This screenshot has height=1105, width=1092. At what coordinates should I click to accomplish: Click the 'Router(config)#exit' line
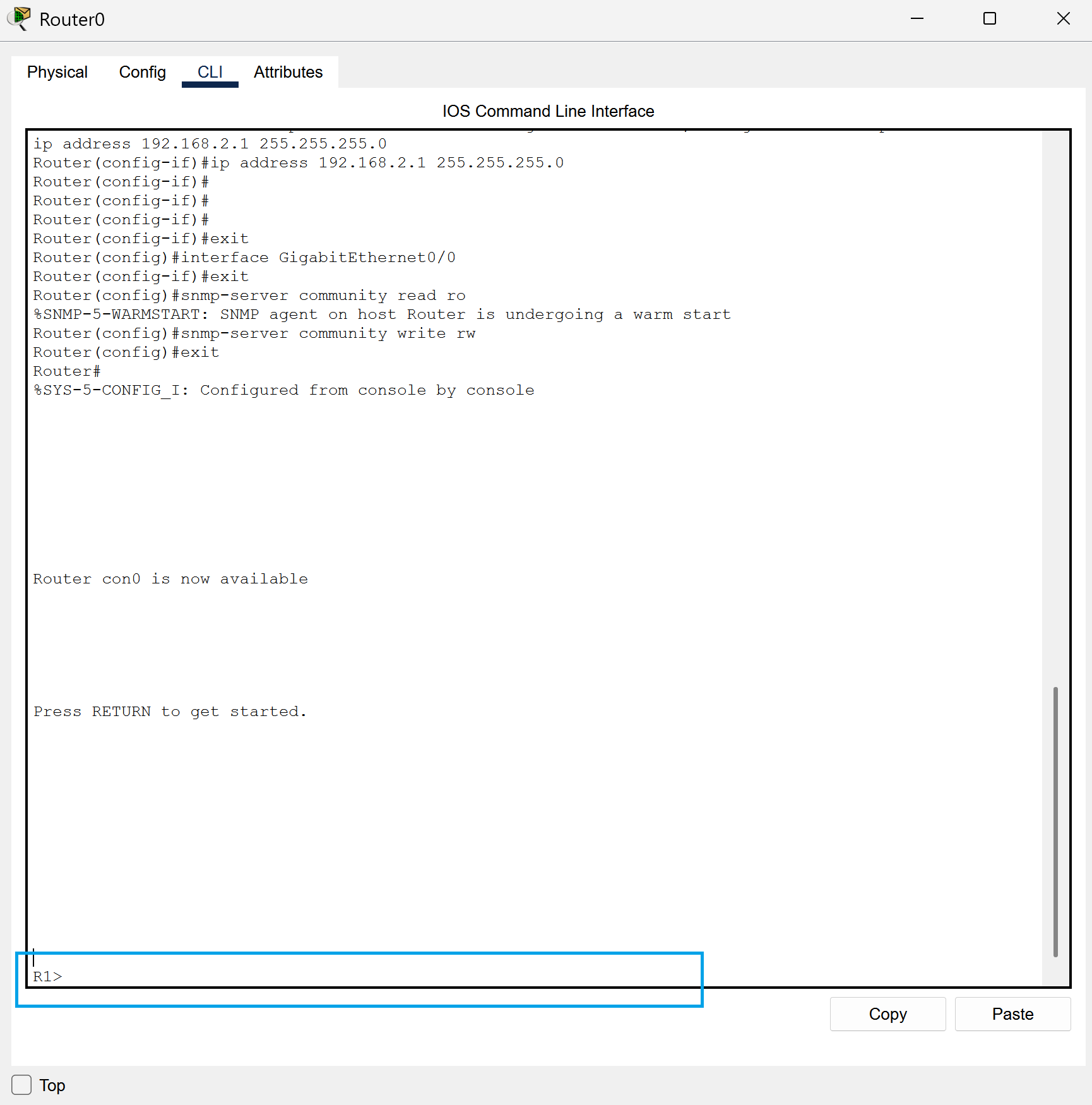(126, 352)
